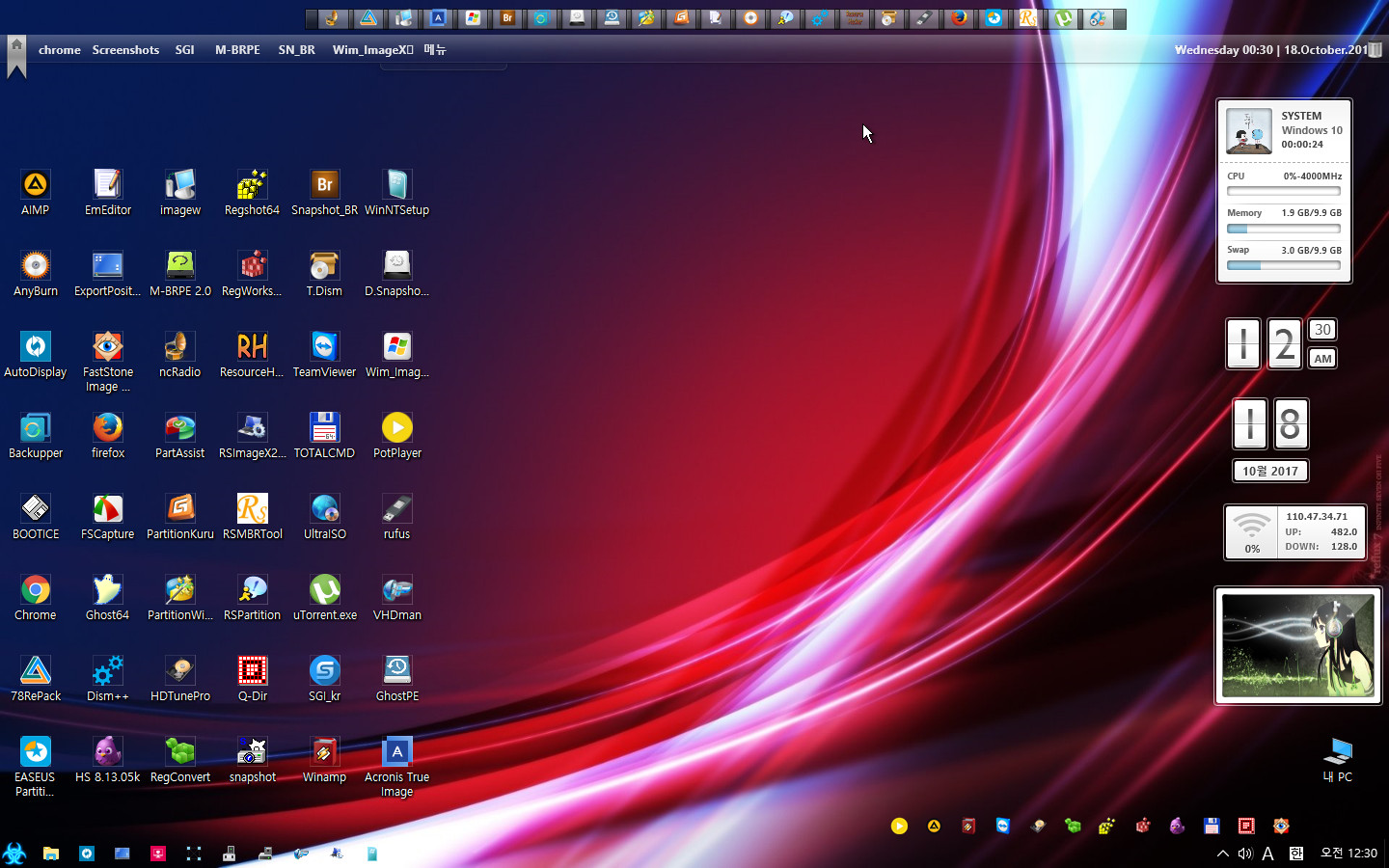Viewport: 1389px width, 868px height.
Task: Launch FastStone Image desktop shortcut
Action: (x=108, y=362)
